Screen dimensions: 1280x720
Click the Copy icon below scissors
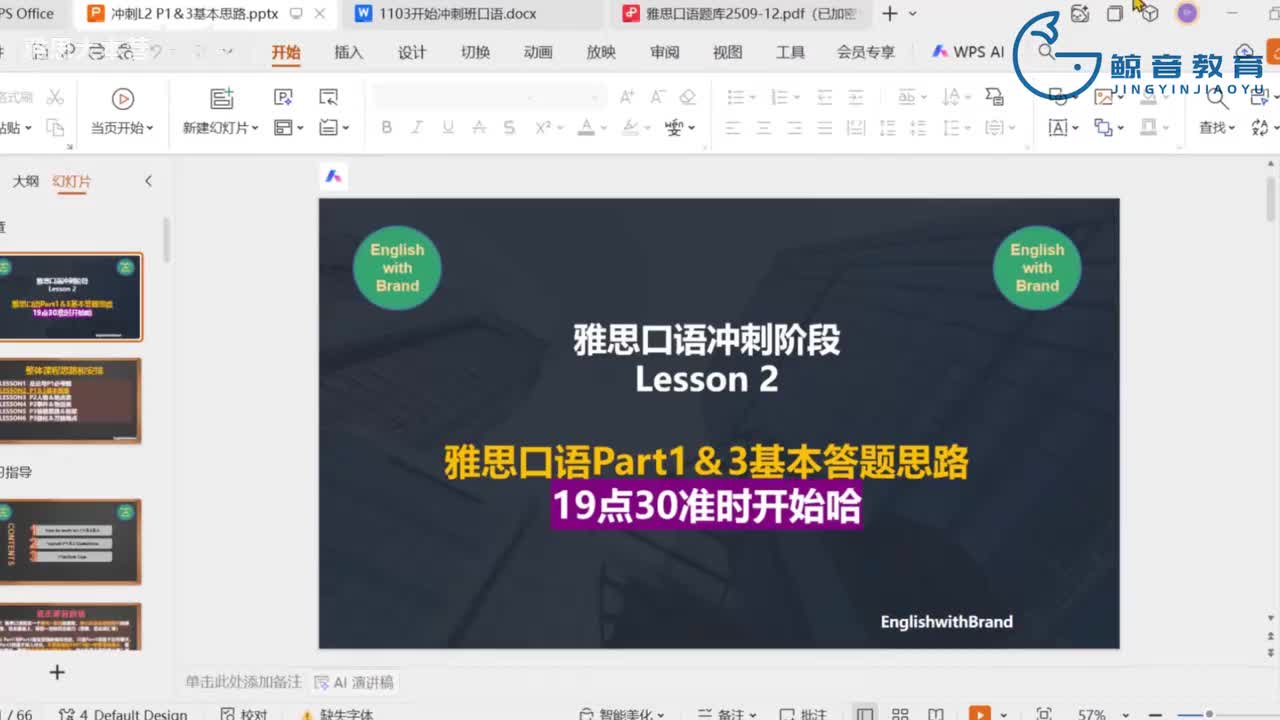(55, 128)
